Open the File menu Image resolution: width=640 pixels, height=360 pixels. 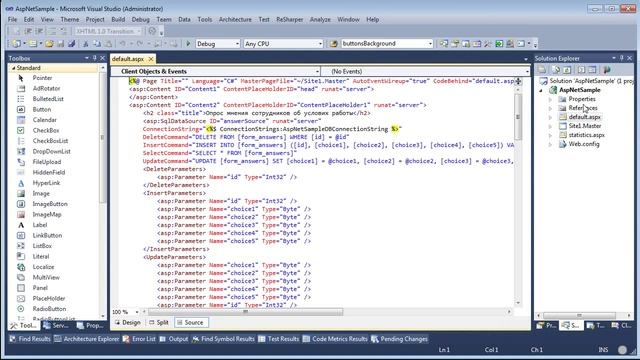coord(12,19)
